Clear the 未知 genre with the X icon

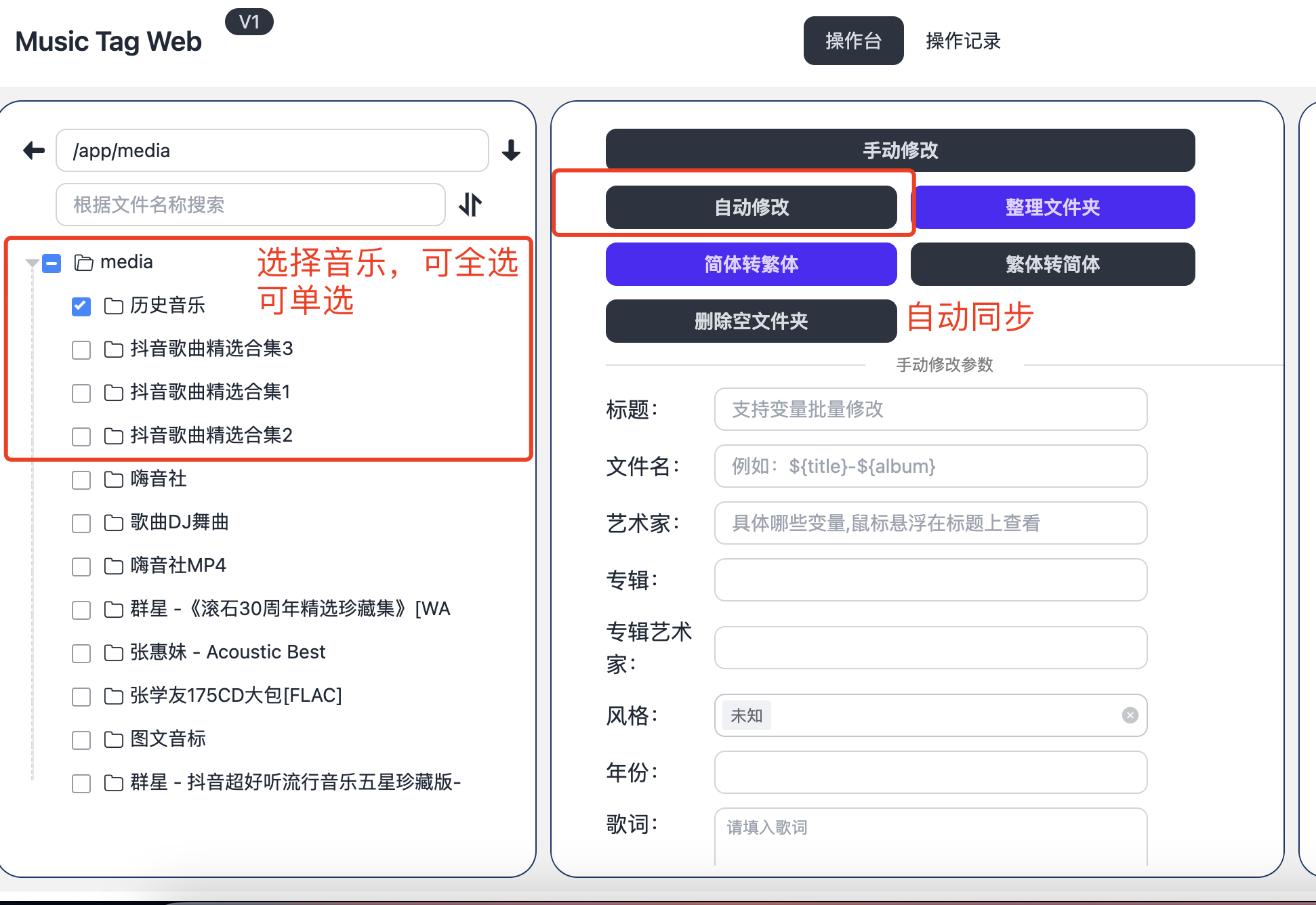(1130, 715)
